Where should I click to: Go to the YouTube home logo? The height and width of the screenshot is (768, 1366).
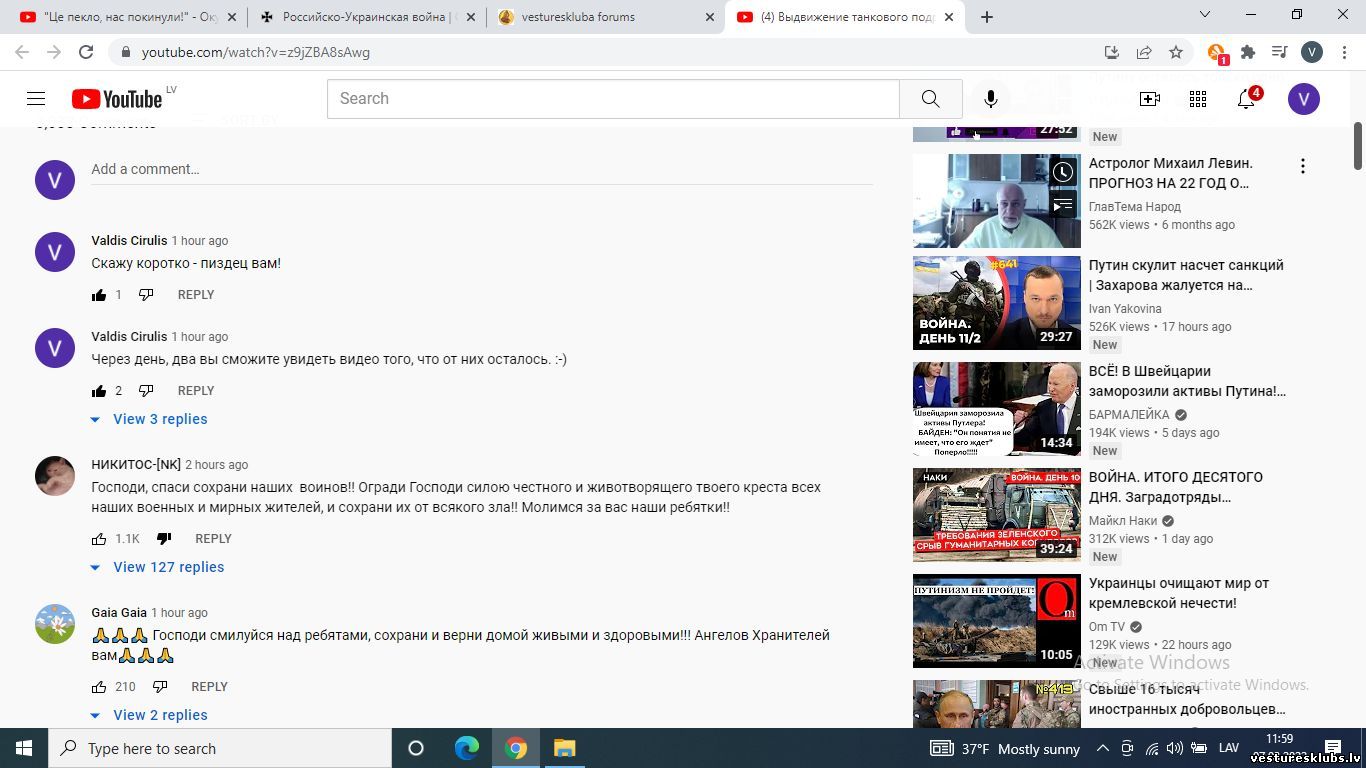117,99
